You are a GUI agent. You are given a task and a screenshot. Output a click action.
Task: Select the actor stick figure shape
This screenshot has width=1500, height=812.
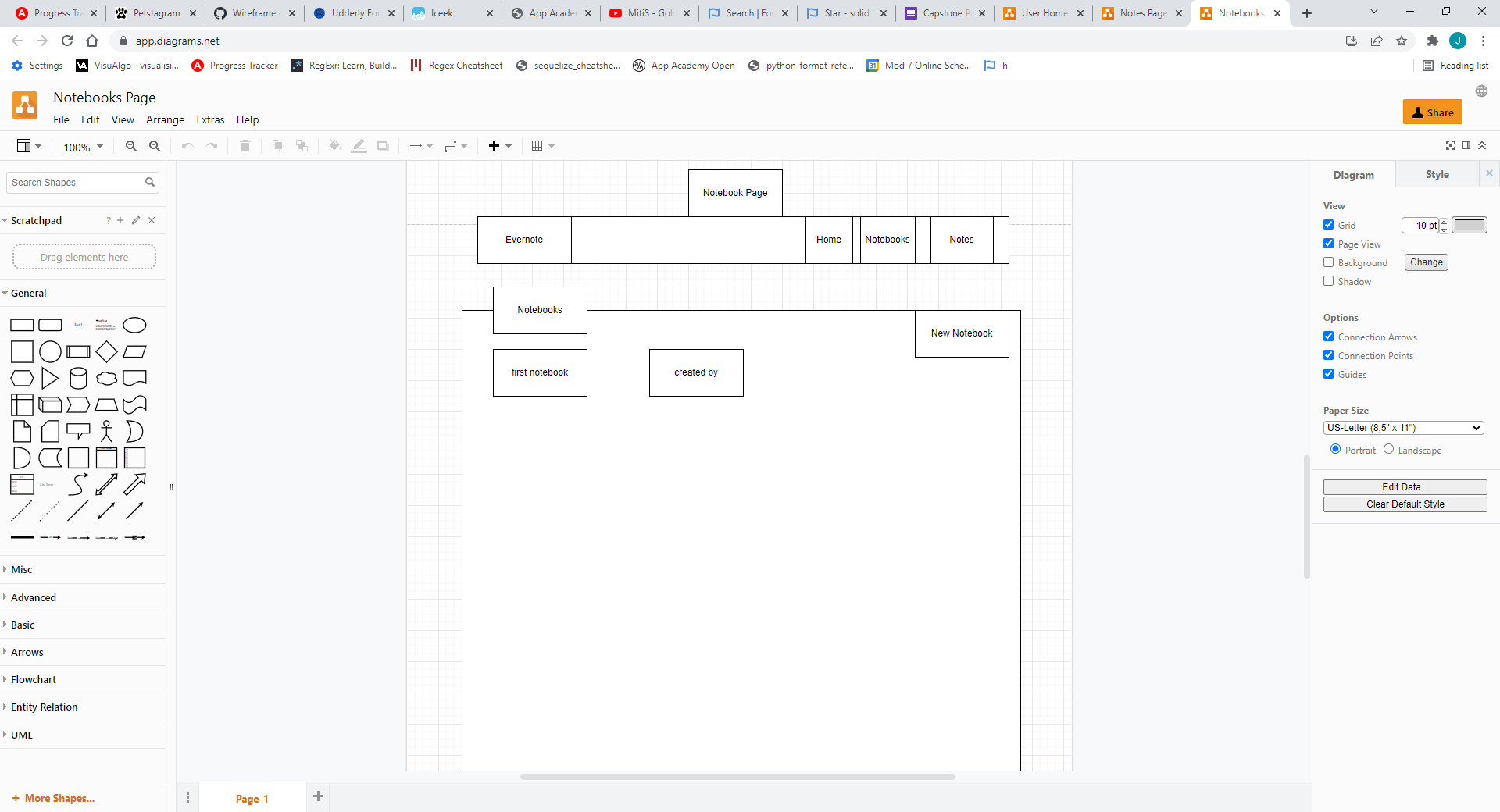pyautogui.click(x=106, y=432)
